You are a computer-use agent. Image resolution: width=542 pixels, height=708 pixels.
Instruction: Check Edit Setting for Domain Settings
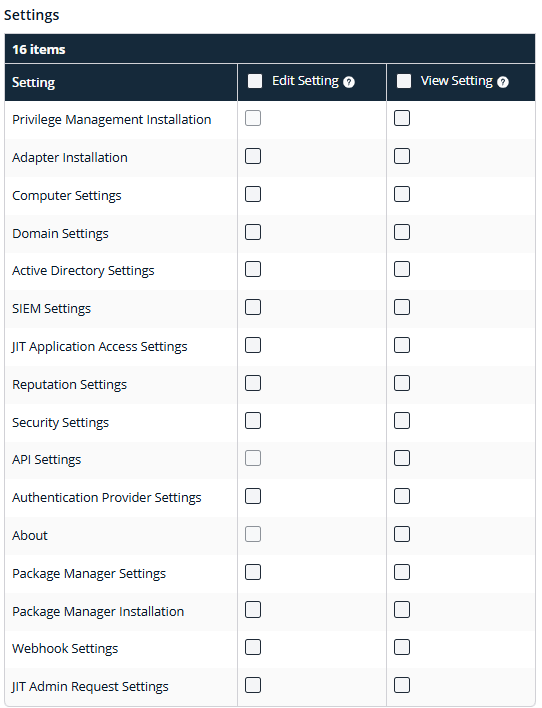click(x=252, y=232)
